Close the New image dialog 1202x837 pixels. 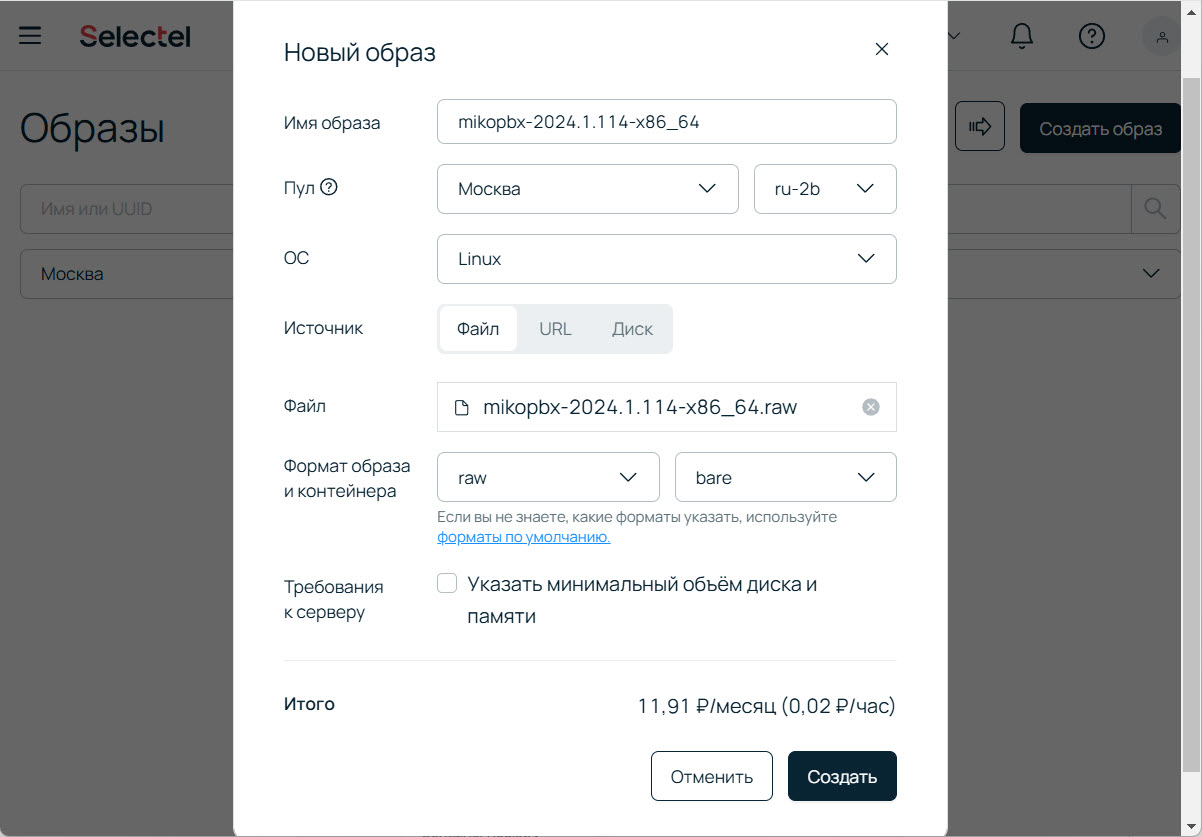coord(881,50)
